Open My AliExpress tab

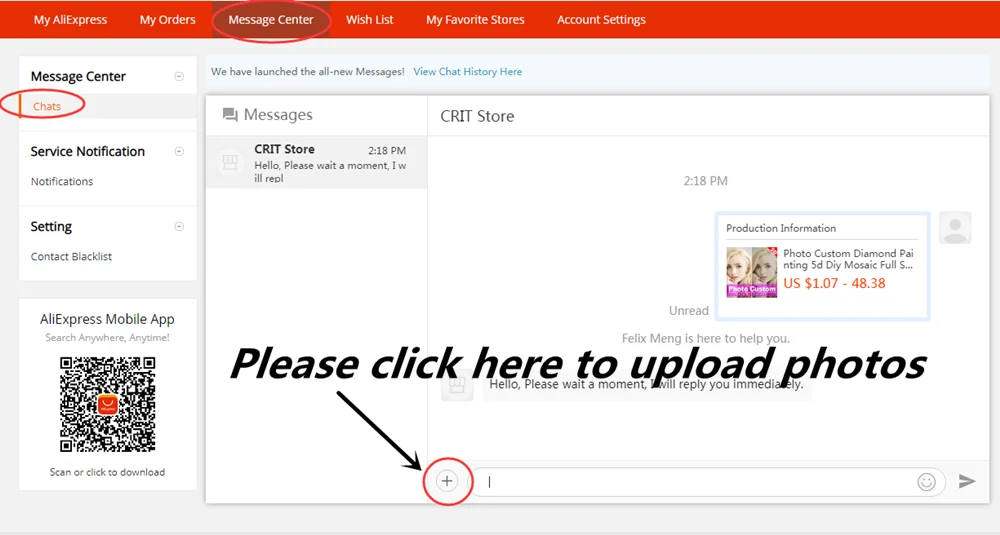(70, 20)
